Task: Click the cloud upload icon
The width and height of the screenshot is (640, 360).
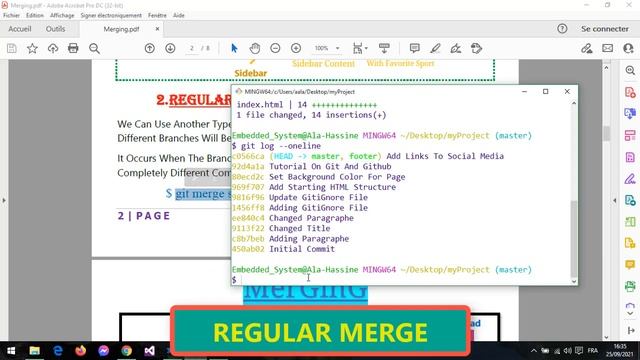Action: (x=53, y=49)
